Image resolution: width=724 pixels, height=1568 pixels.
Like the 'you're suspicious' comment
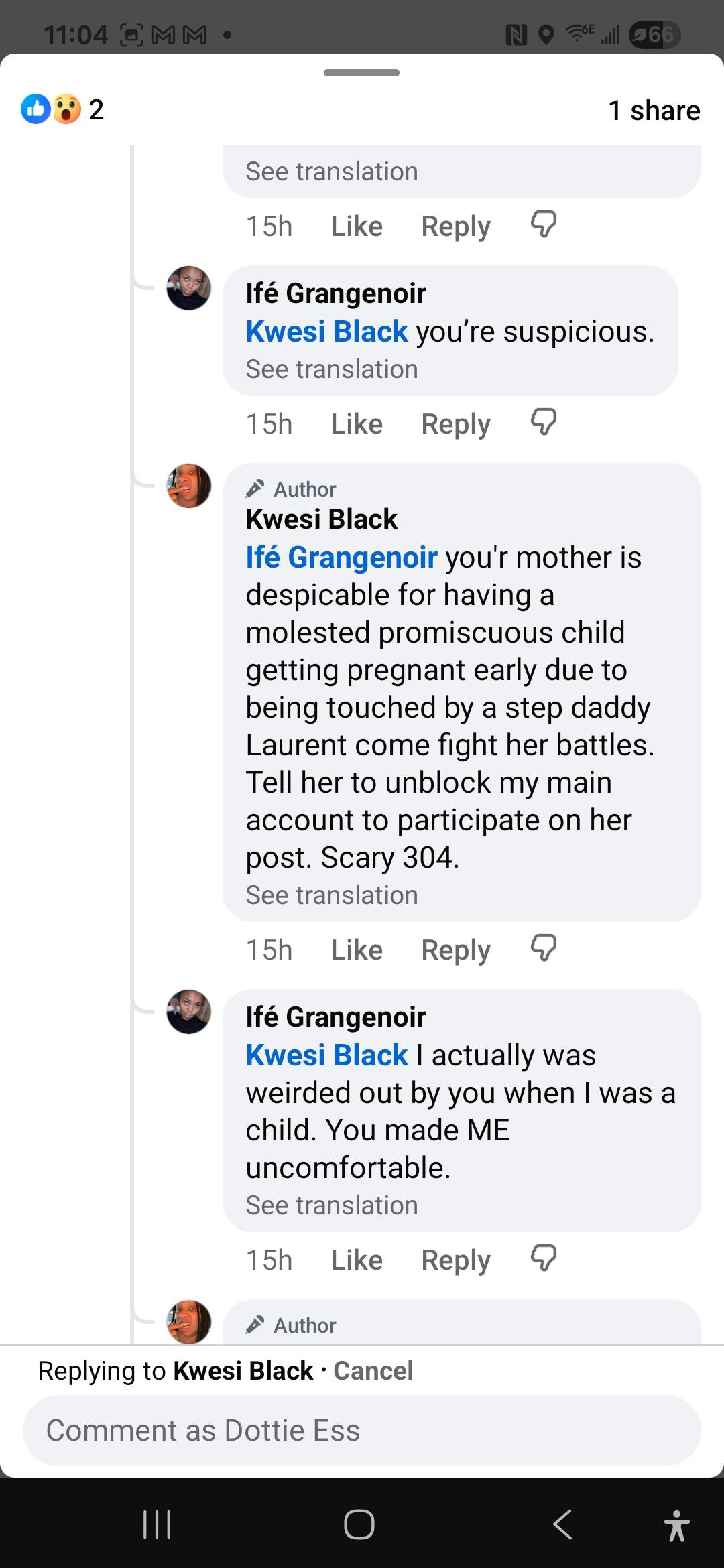click(356, 423)
